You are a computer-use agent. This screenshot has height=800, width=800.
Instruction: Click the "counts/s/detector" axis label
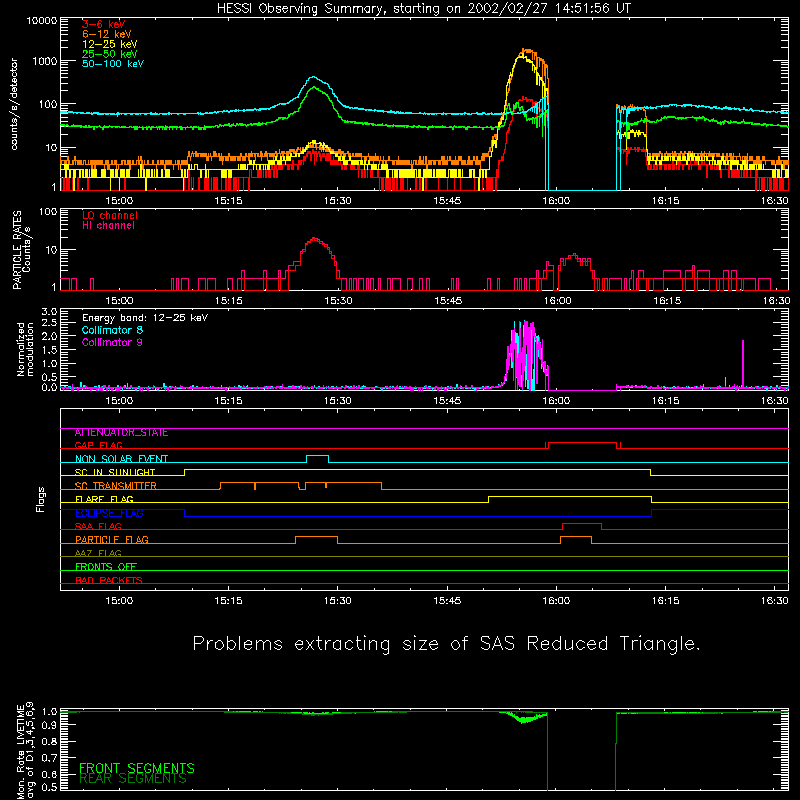[x=14, y=104]
